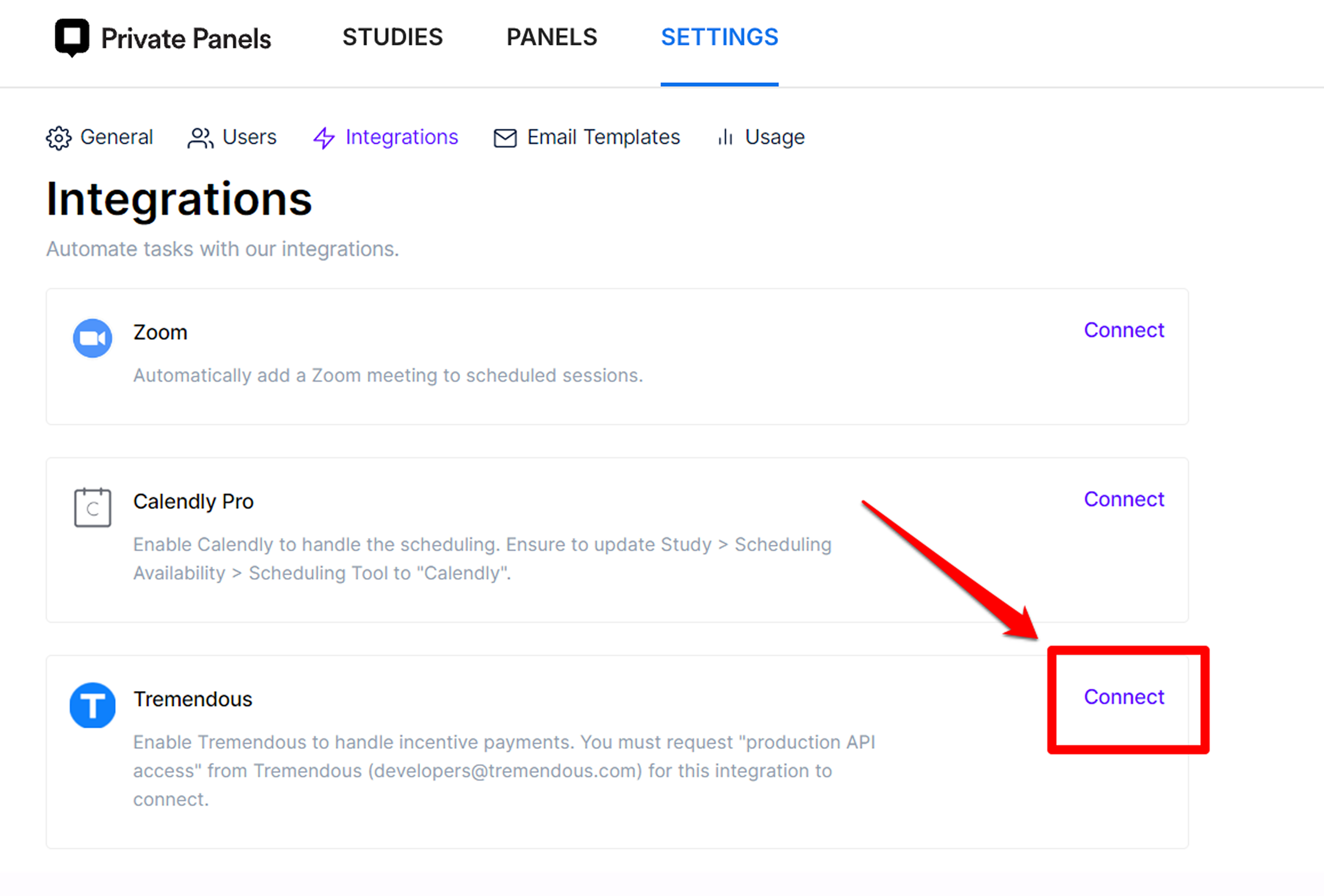Click the Usage bar chart icon
This screenshot has width=1324, height=896.
[x=725, y=137]
